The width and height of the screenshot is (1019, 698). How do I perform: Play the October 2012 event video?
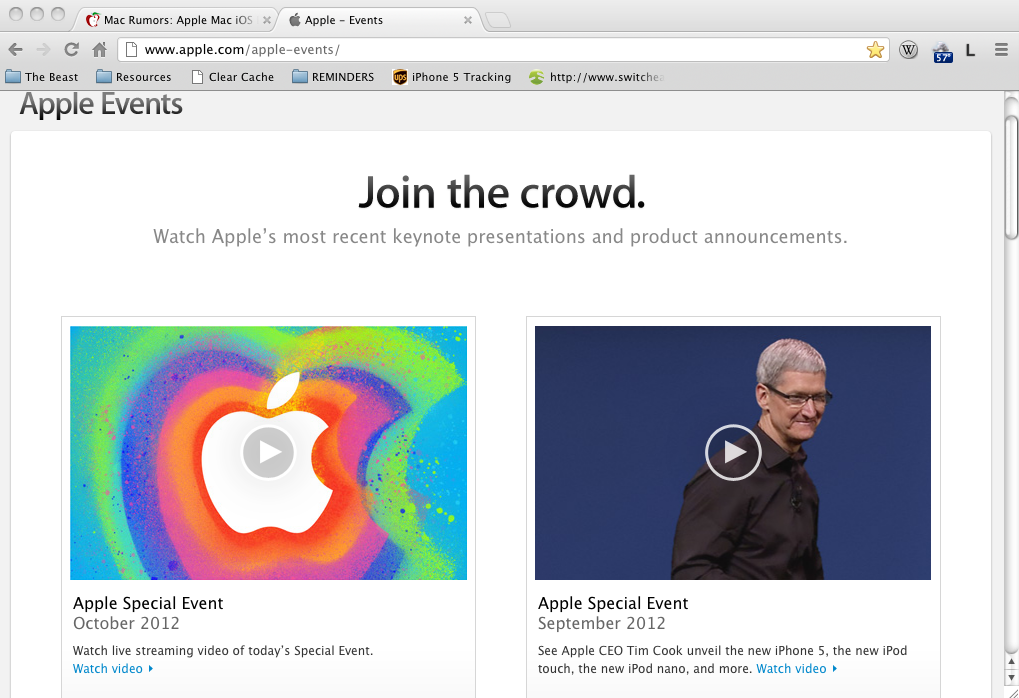click(268, 452)
